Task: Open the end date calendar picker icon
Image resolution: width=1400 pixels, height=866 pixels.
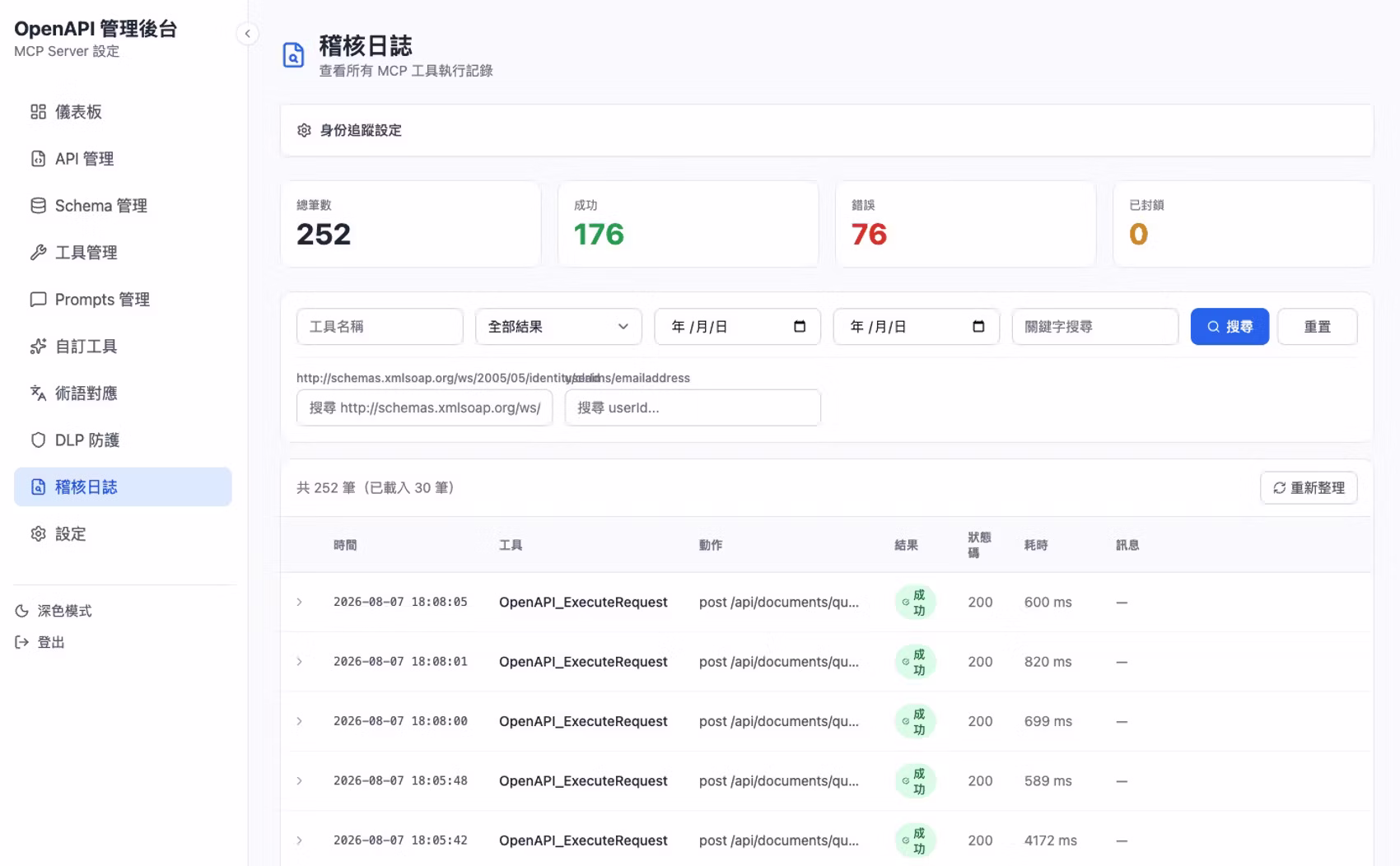Action: (978, 327)
